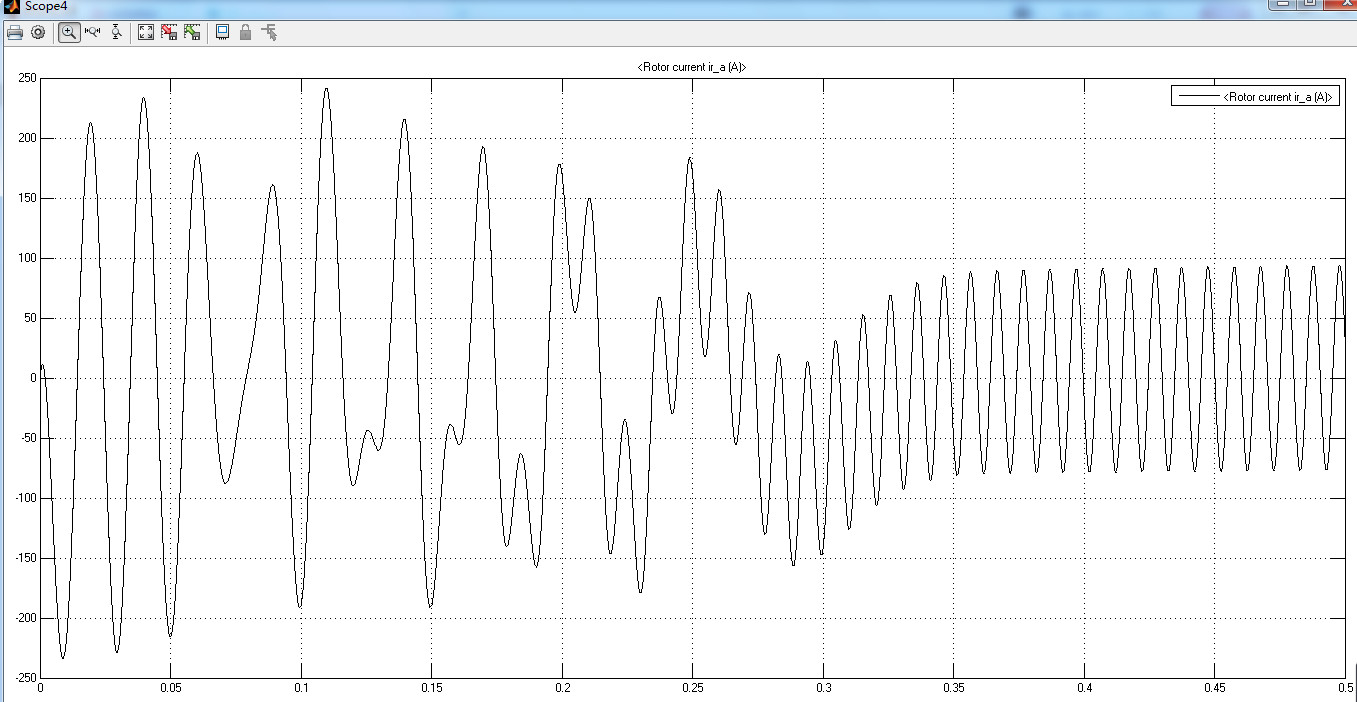Click the '0.2' x-axis tick label
This screenshot has width=1357, height=702.
(x=562, y=689)
